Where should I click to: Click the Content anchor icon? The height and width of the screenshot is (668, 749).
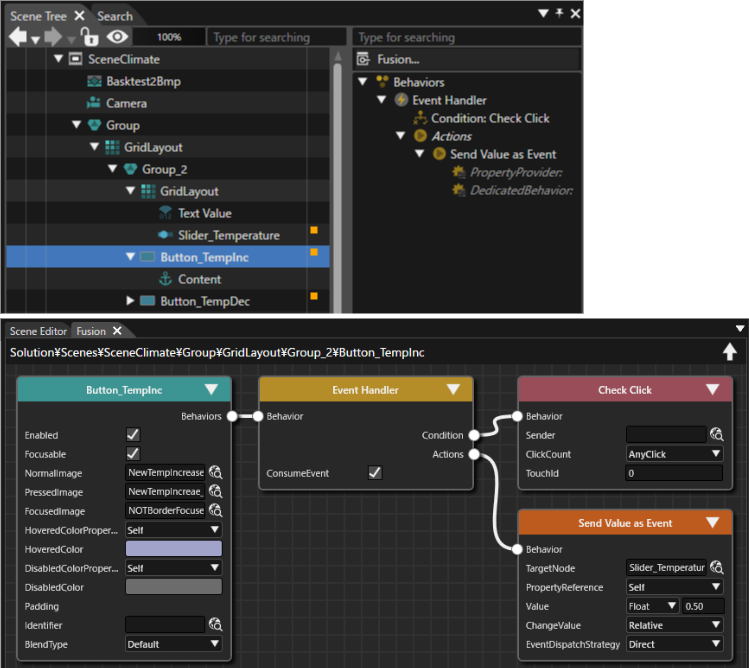165,279
